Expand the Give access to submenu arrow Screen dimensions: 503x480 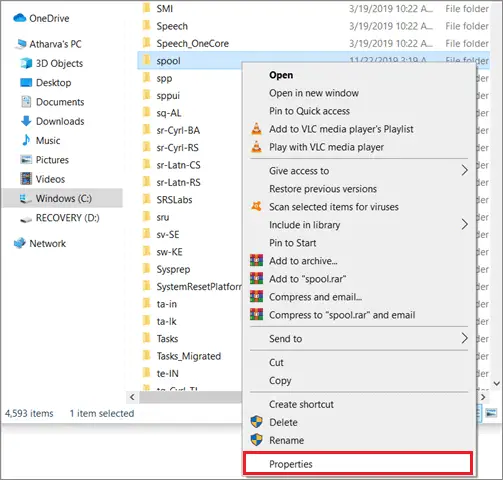[464, 171]
